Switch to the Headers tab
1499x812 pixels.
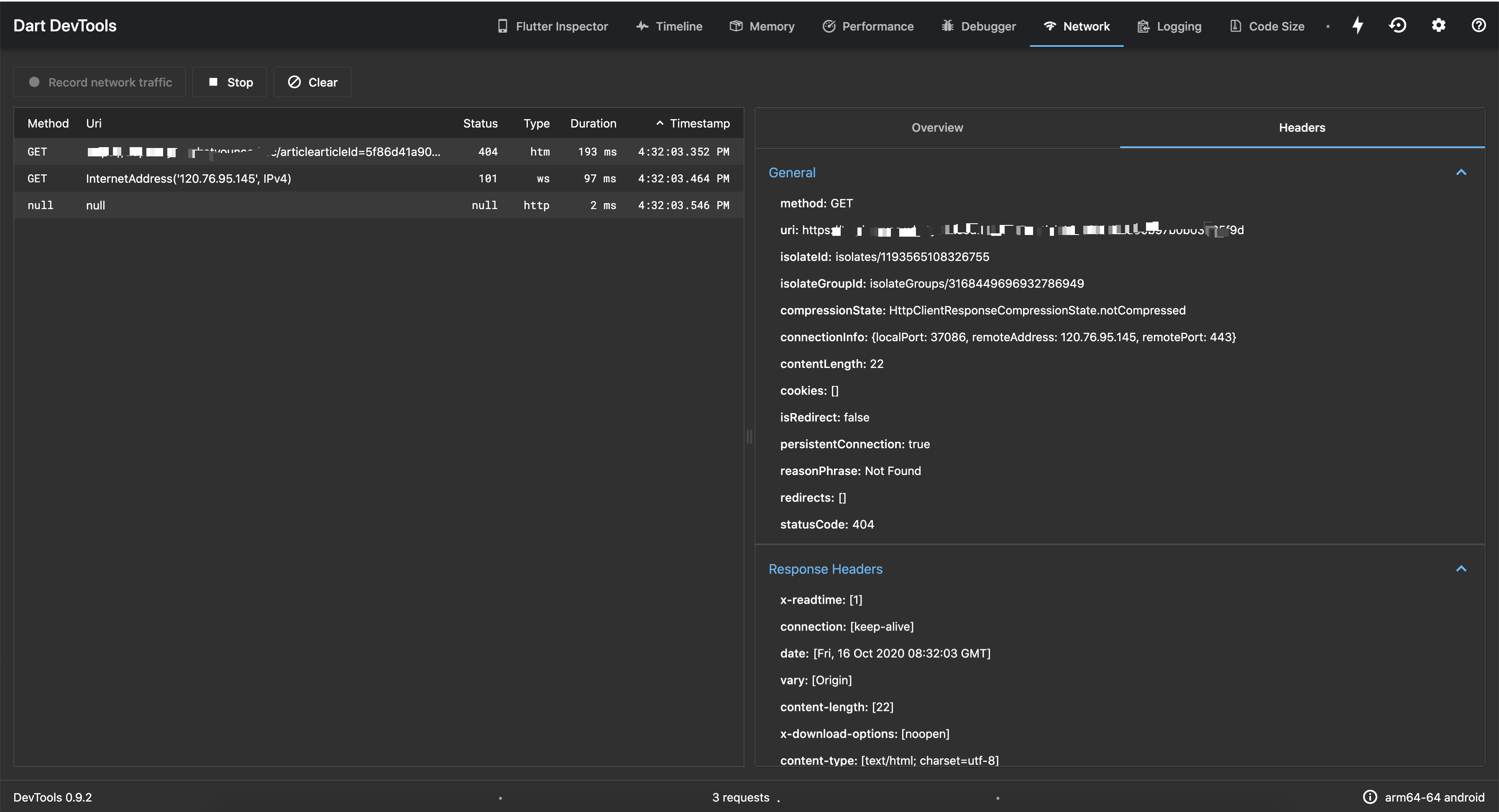click(x=1302, y=128)
